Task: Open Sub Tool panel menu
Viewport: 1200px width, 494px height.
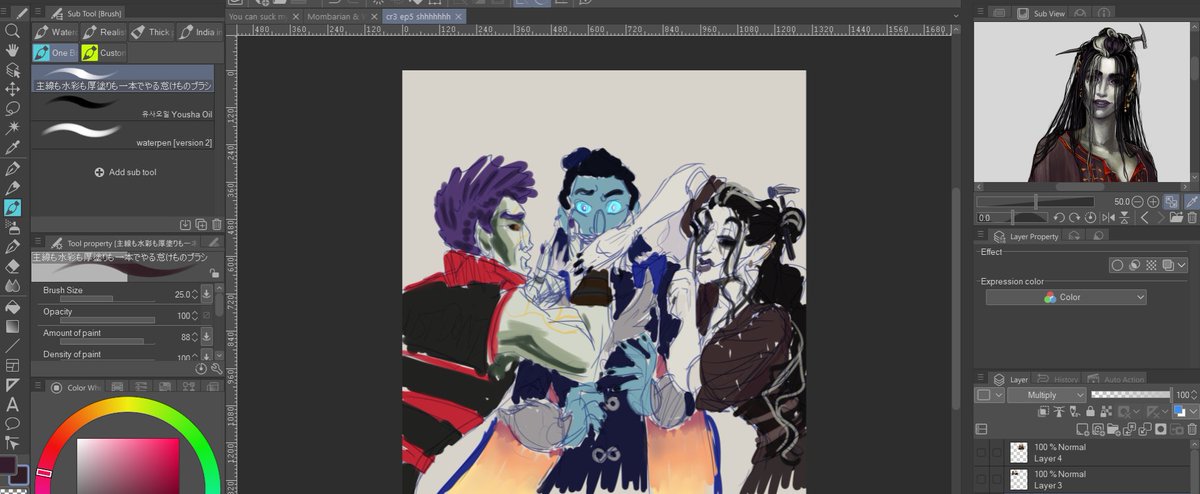Action: click(x=38, y=14)
